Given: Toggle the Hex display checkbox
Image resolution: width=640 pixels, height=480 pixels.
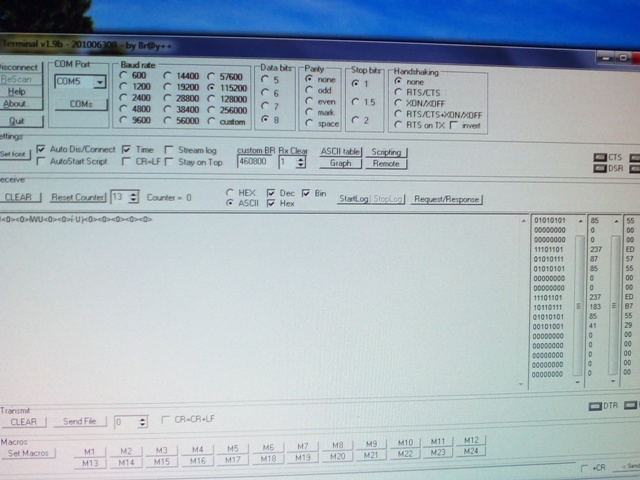Looking at the screenshot, I should pyautogui.click(x=270, y=203).
